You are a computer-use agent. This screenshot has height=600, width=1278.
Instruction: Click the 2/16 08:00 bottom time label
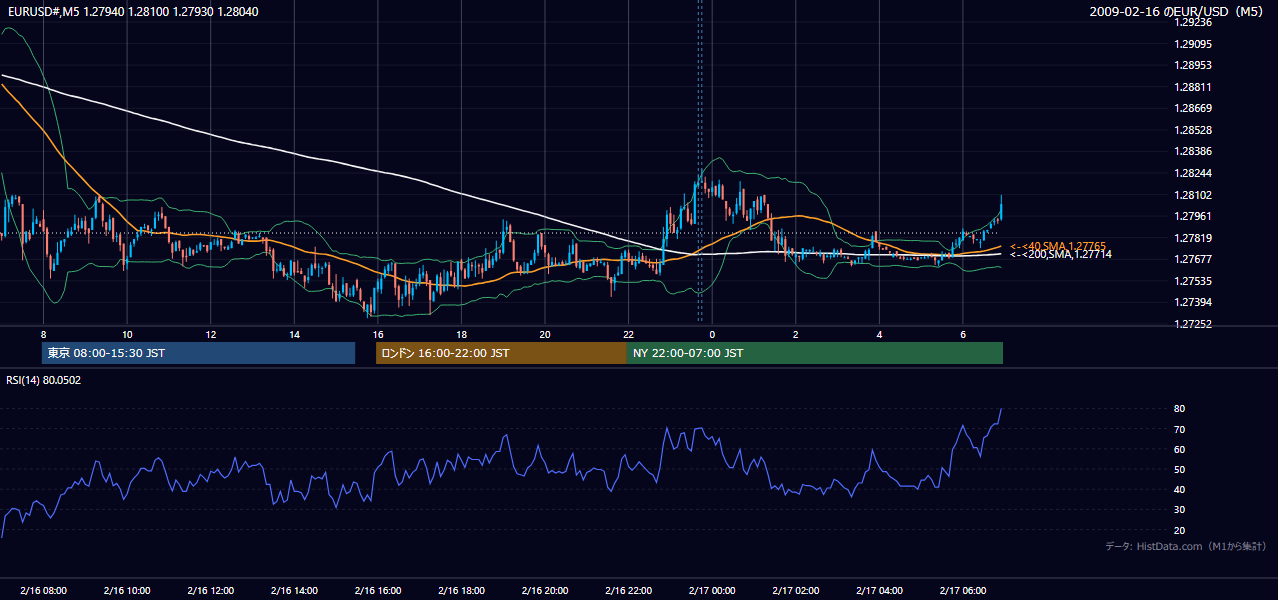click(x=43, y=590)
